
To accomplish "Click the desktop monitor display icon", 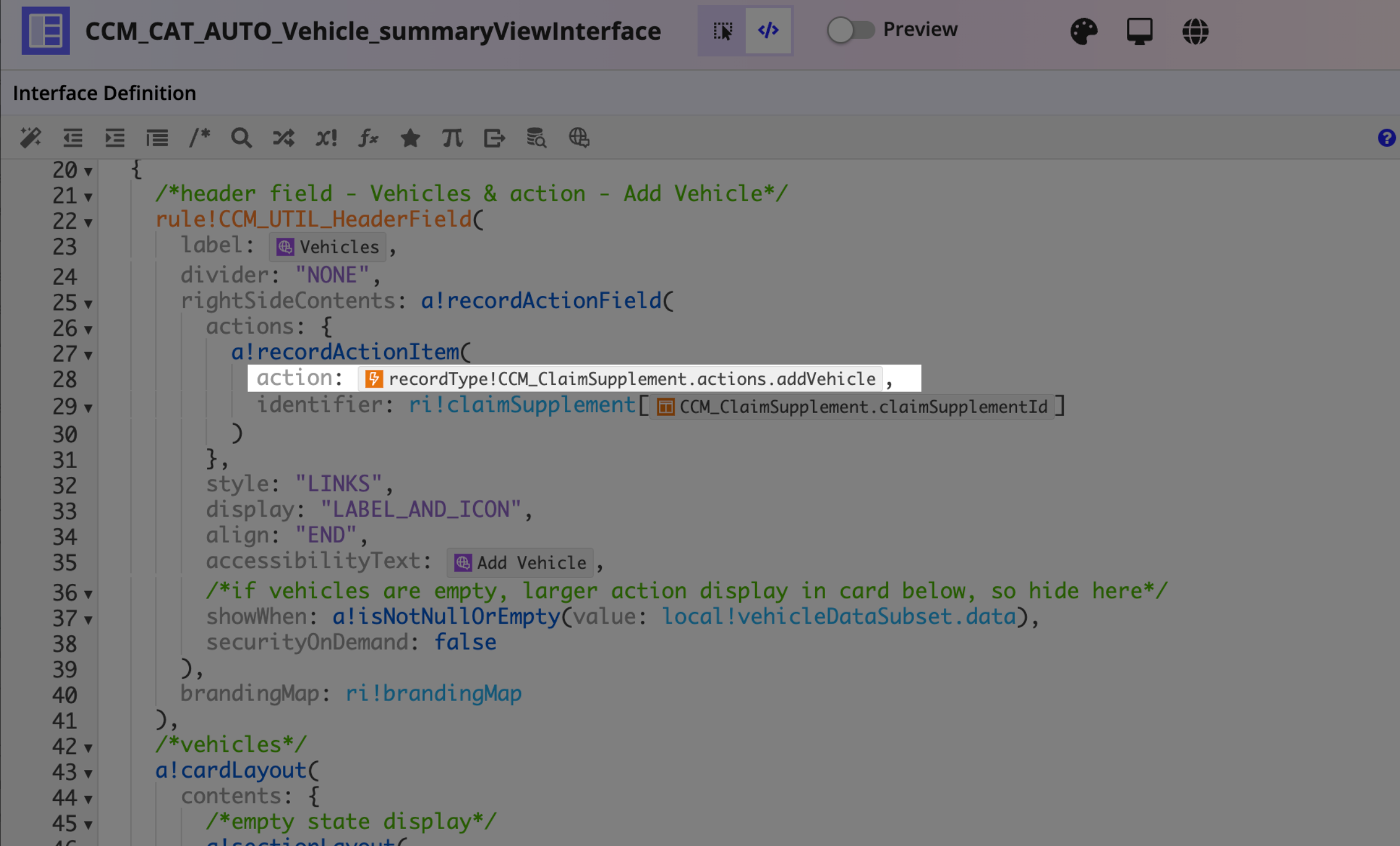I will 1139,31.
